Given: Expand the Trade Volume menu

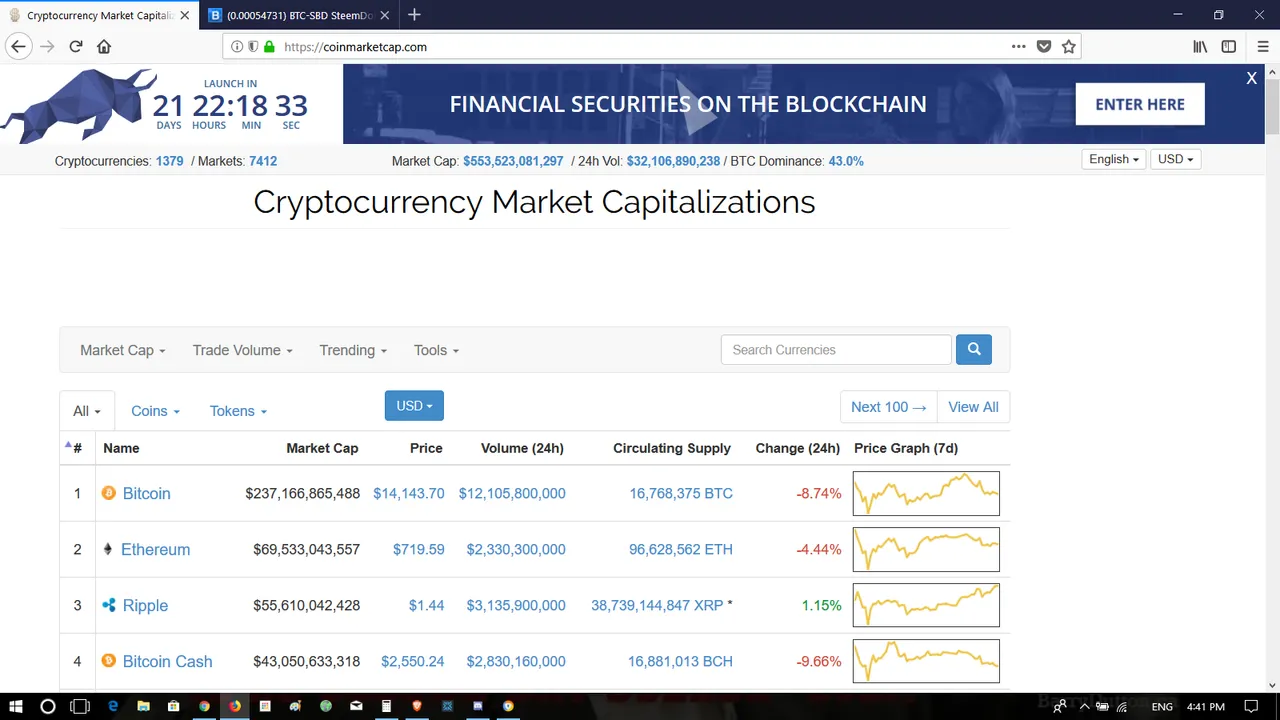Looking at the screenshot, I should pyautogui.click(x=242, y=350).
